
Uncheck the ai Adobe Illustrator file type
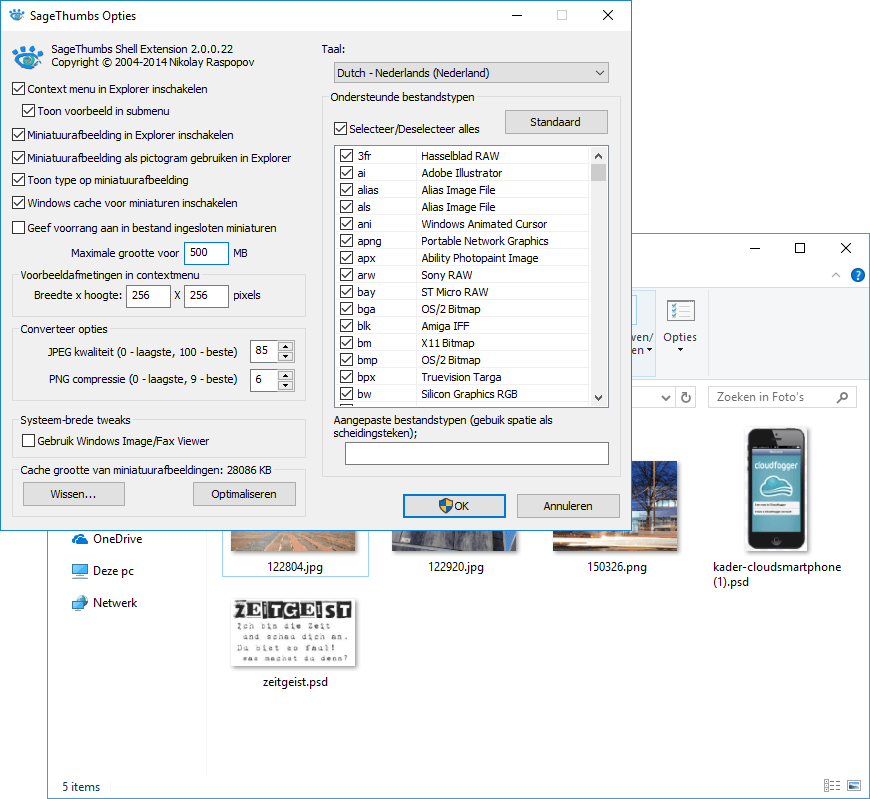click(347, 173)
